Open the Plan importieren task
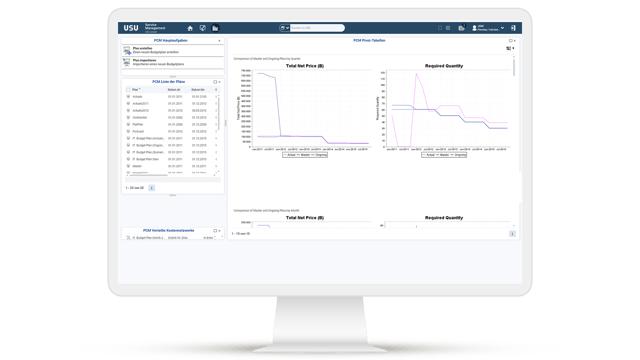Viewport: 640px width, 360px height. 173,62
